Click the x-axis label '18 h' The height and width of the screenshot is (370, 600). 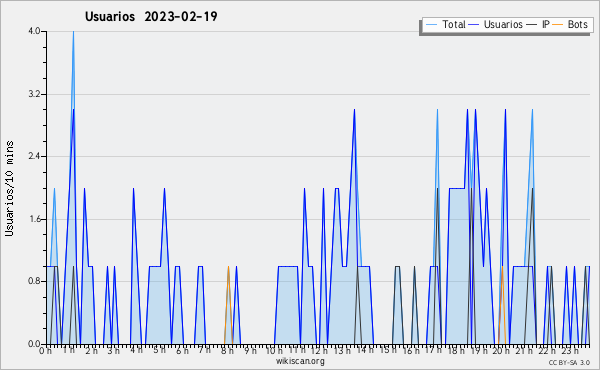[456, 351]
